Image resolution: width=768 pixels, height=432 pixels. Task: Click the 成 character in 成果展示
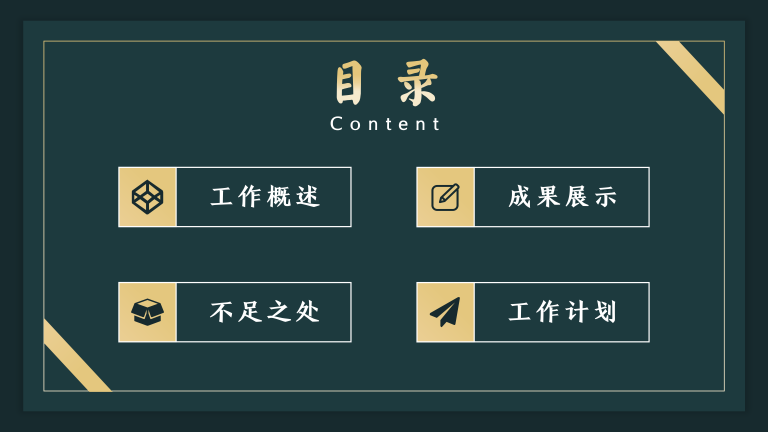pos(520,197)
